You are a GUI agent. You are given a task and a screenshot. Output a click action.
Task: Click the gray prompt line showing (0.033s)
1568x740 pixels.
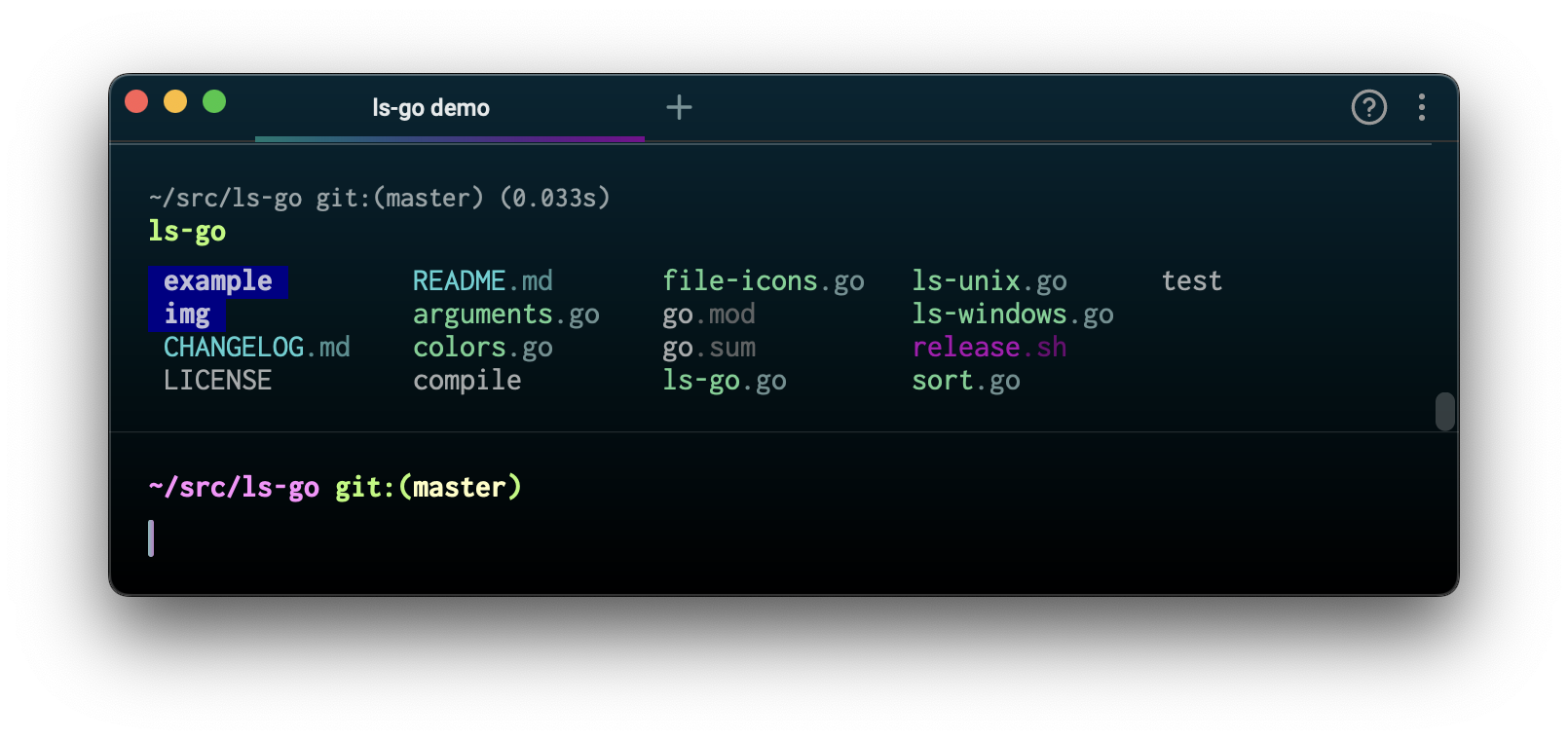click(x=380, y=198)
